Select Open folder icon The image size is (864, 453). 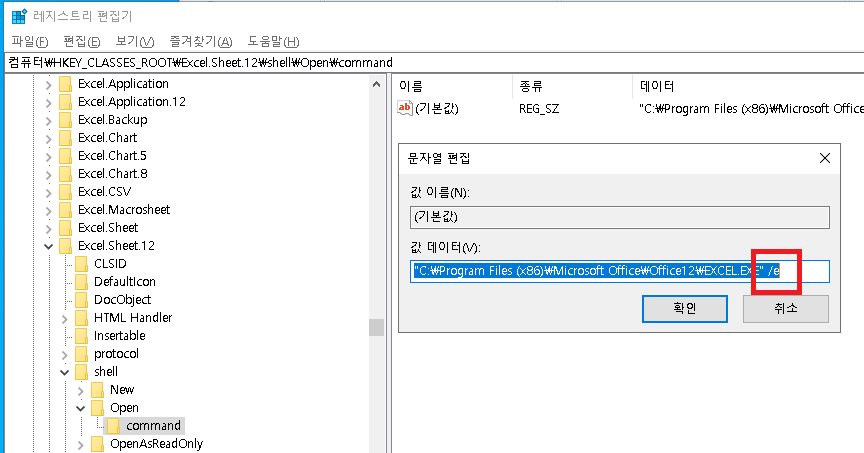pyautogui.click(x=98, y=408)
